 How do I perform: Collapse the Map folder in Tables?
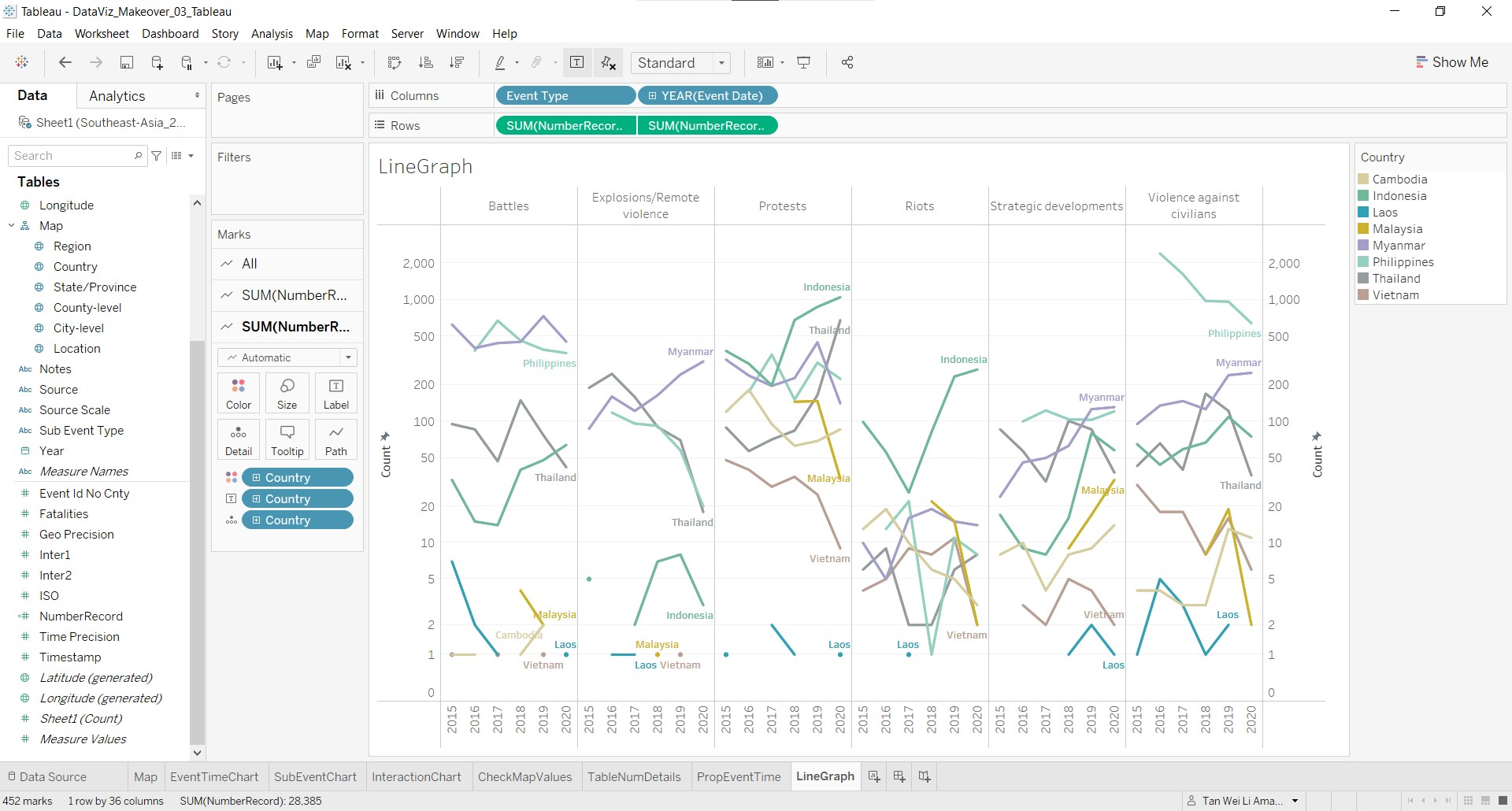[12, 226]
